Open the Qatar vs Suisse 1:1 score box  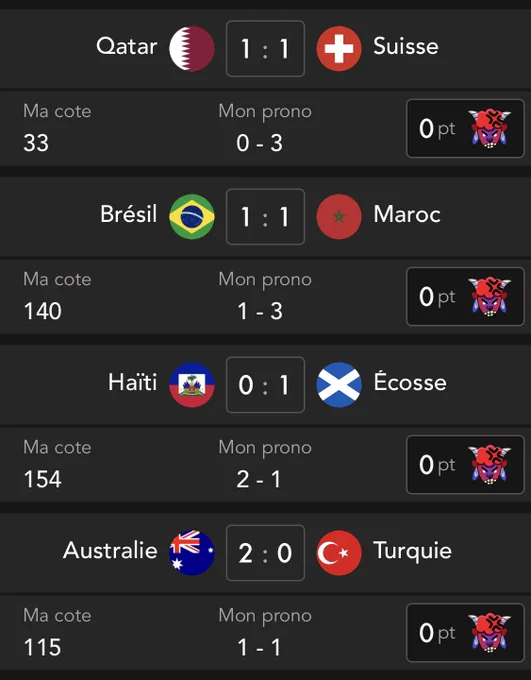tap(266, 49)
